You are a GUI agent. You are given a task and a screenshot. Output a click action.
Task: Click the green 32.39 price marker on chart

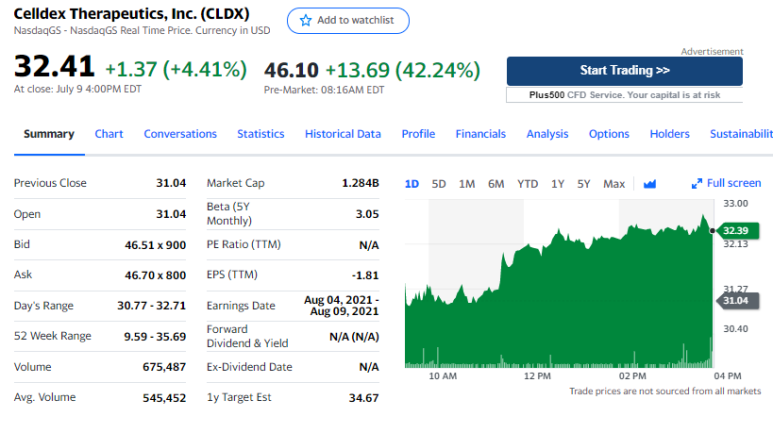(737, 230)
